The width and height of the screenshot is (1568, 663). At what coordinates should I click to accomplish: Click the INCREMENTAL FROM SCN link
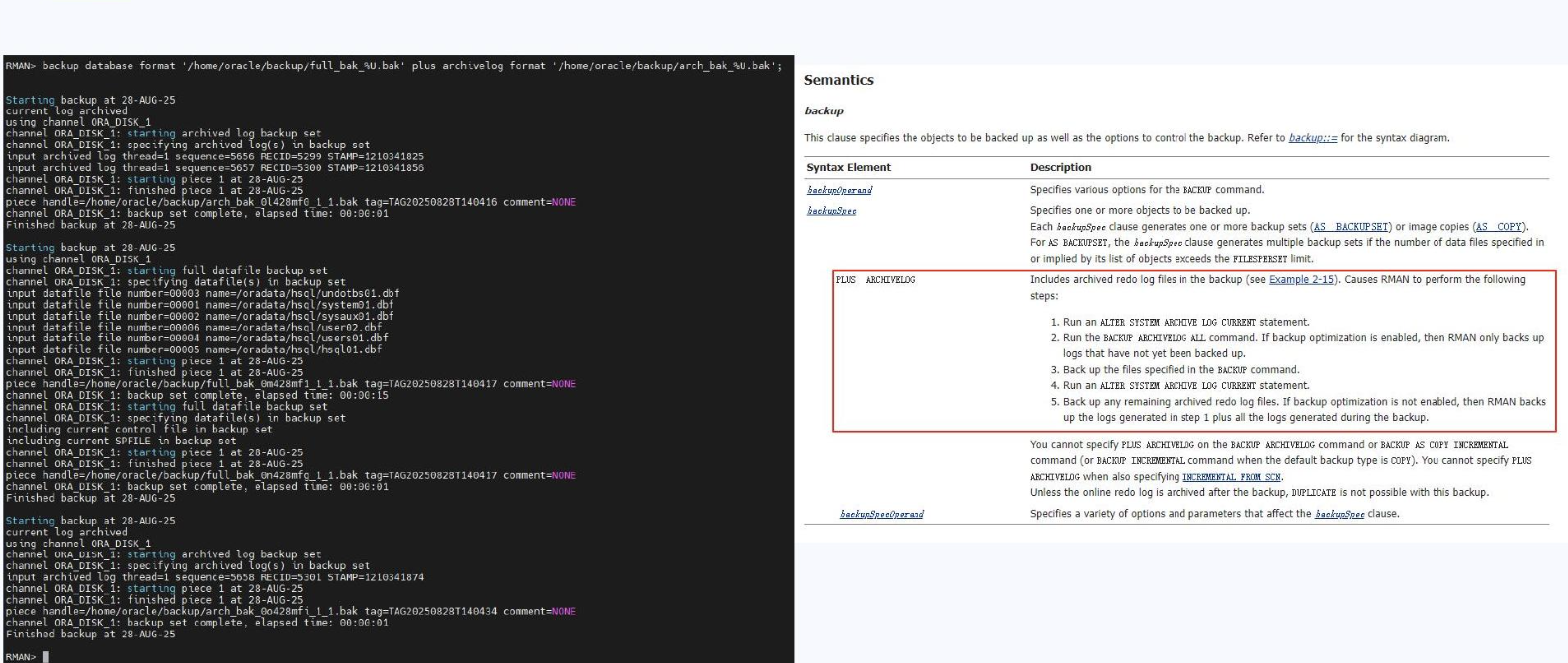click(1231, 477)
